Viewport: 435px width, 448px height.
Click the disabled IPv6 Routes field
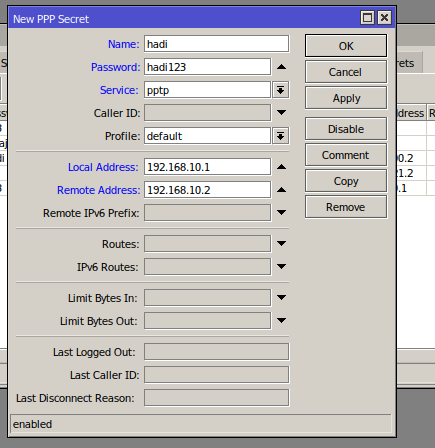(207, 267)
